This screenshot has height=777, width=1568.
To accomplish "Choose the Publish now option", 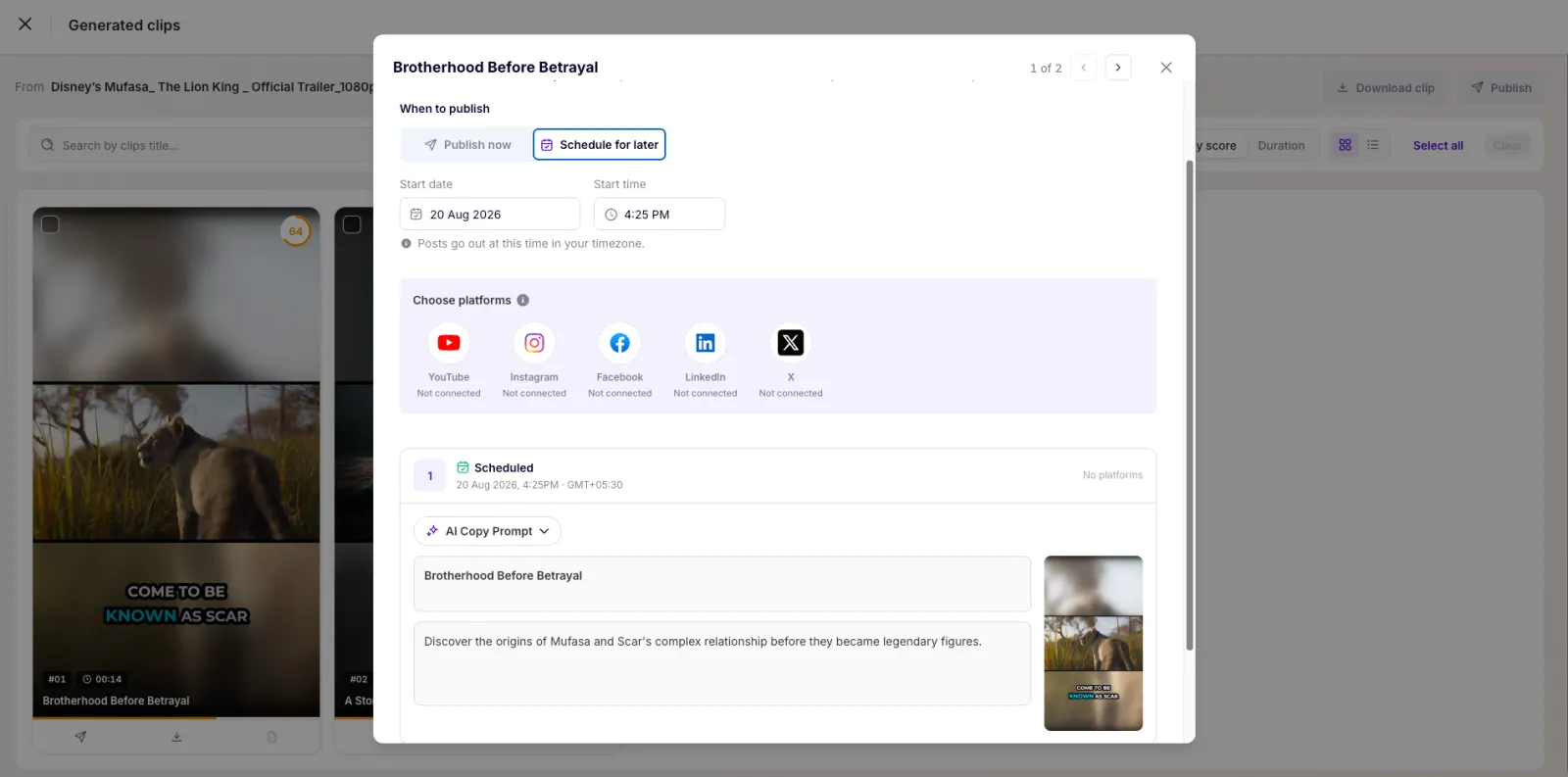I will 467,145.
